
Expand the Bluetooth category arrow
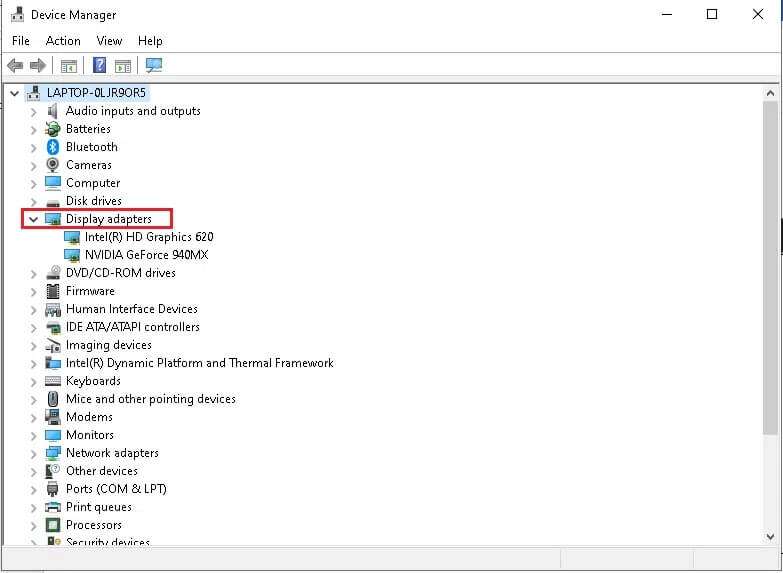click(33, 147)
